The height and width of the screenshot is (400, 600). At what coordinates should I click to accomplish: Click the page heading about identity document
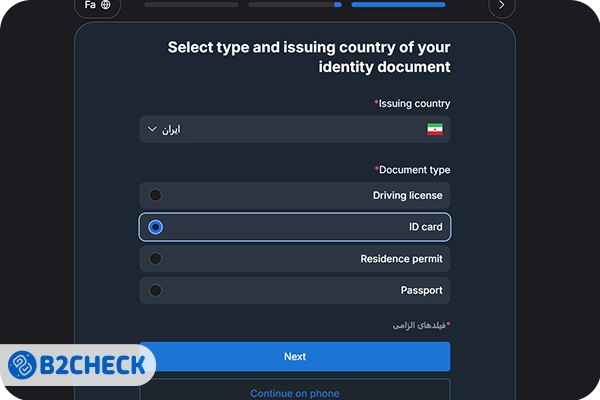308,57
